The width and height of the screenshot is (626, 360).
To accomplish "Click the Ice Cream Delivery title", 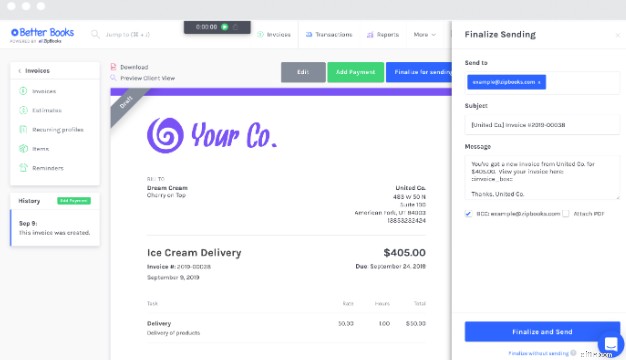I will tap(194, 253).
